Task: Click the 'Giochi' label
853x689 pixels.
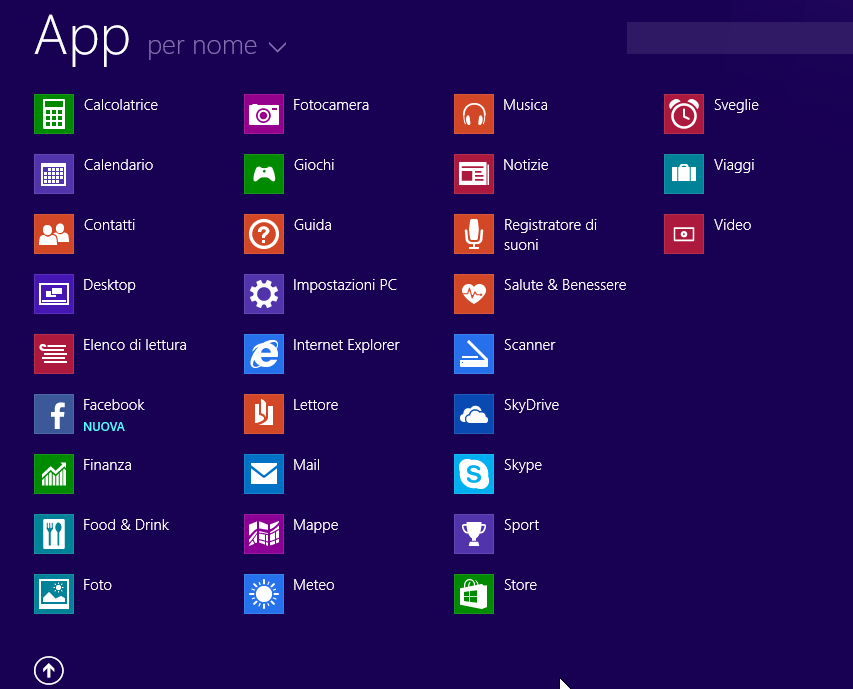Action: tap(314, 165)
